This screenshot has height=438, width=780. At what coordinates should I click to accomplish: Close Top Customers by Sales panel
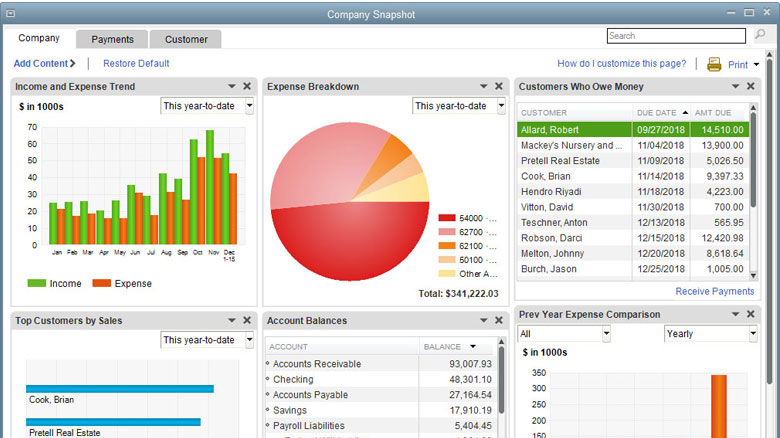pyautogui.click(x=247, y=320)
